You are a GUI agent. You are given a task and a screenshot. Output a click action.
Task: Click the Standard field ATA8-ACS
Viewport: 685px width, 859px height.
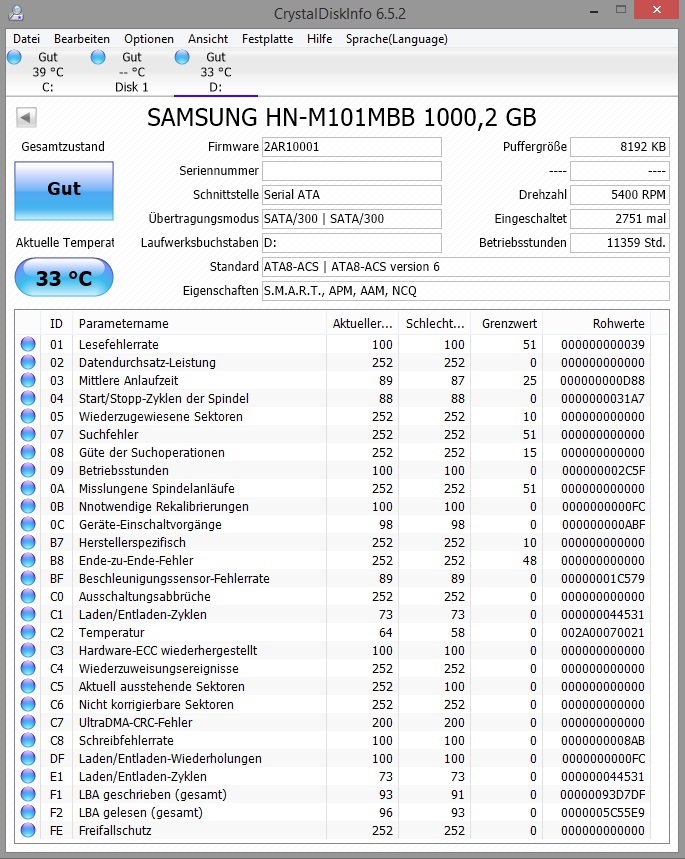click(466, 267)
